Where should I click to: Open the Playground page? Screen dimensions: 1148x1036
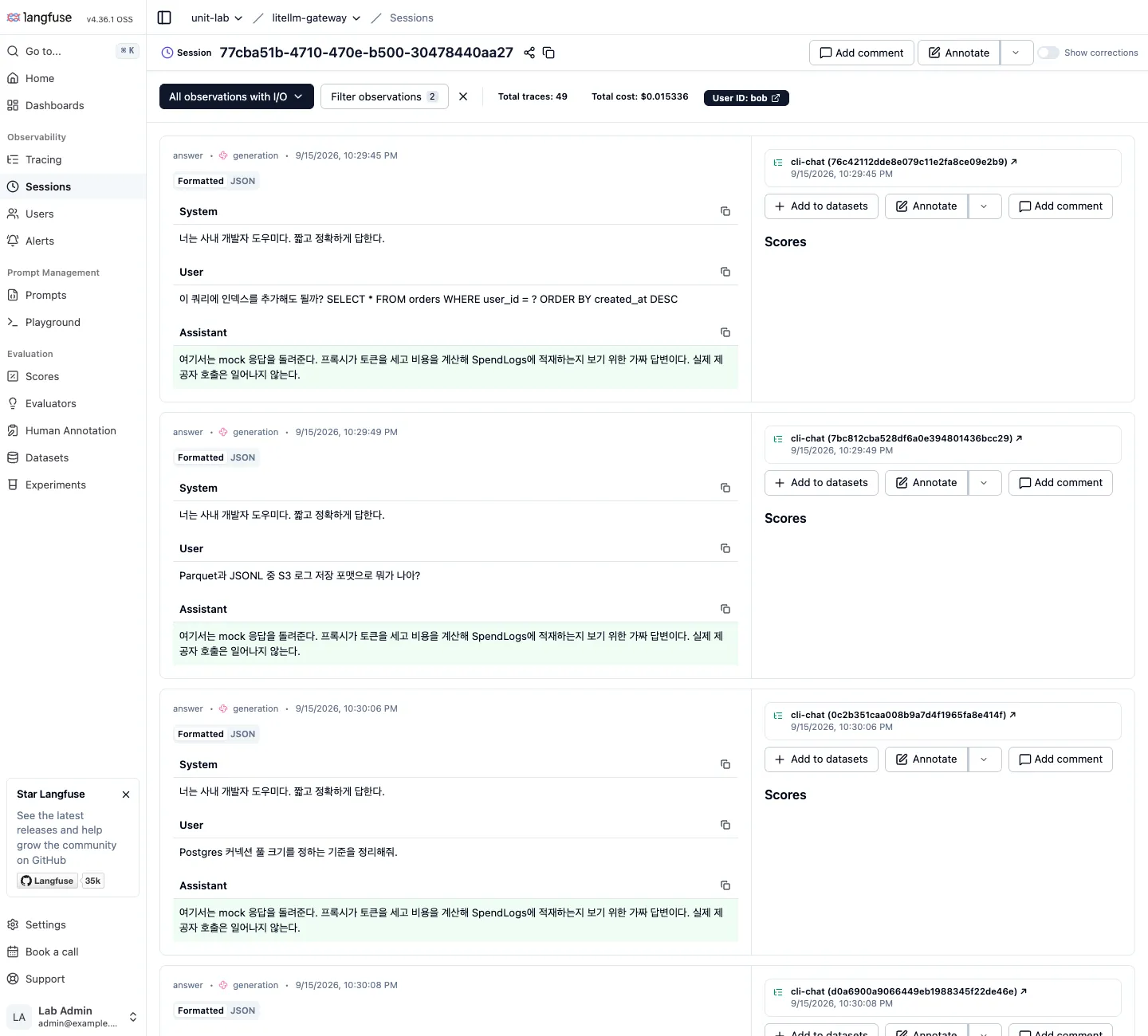click(x=73, y=322)
